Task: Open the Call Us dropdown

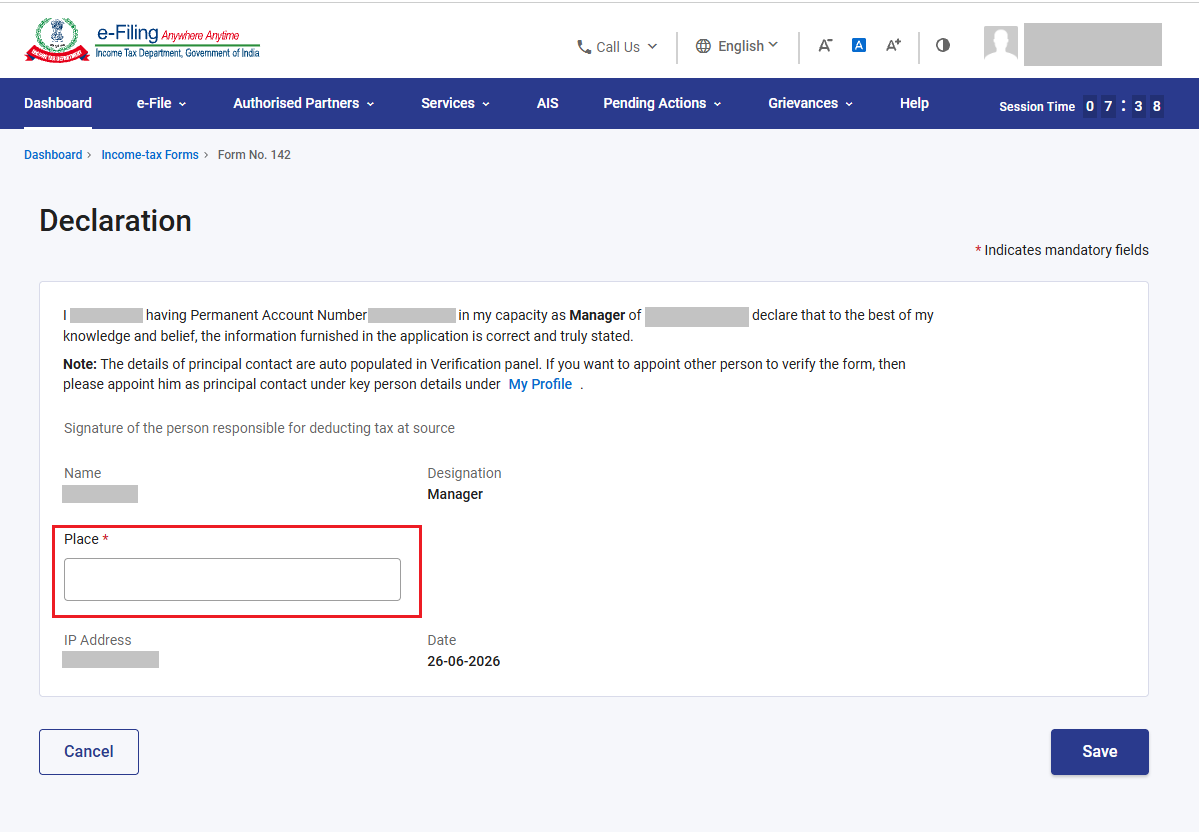Action: tap(617, 47)
